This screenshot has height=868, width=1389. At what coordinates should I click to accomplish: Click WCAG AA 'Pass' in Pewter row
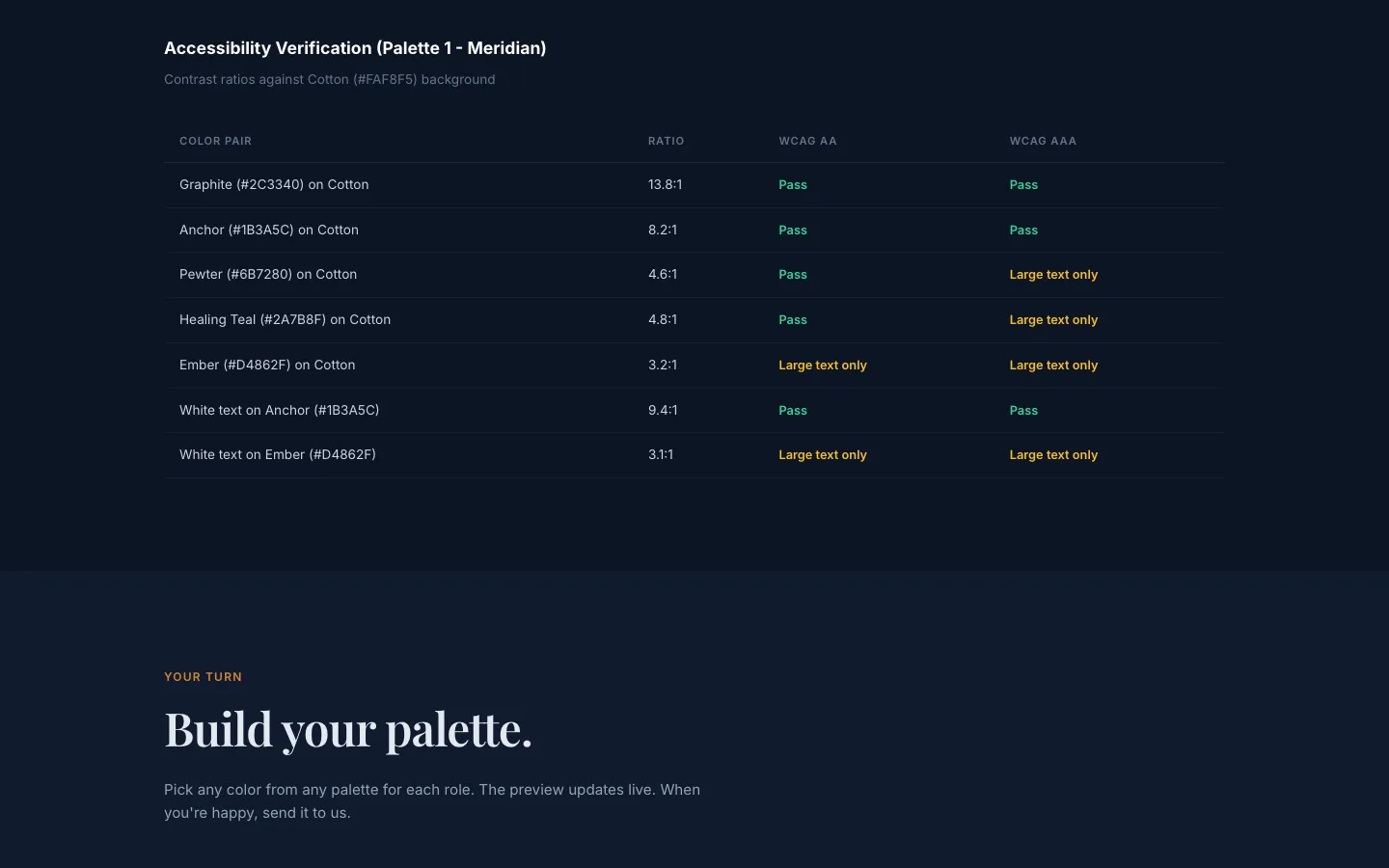pos(793,274)
